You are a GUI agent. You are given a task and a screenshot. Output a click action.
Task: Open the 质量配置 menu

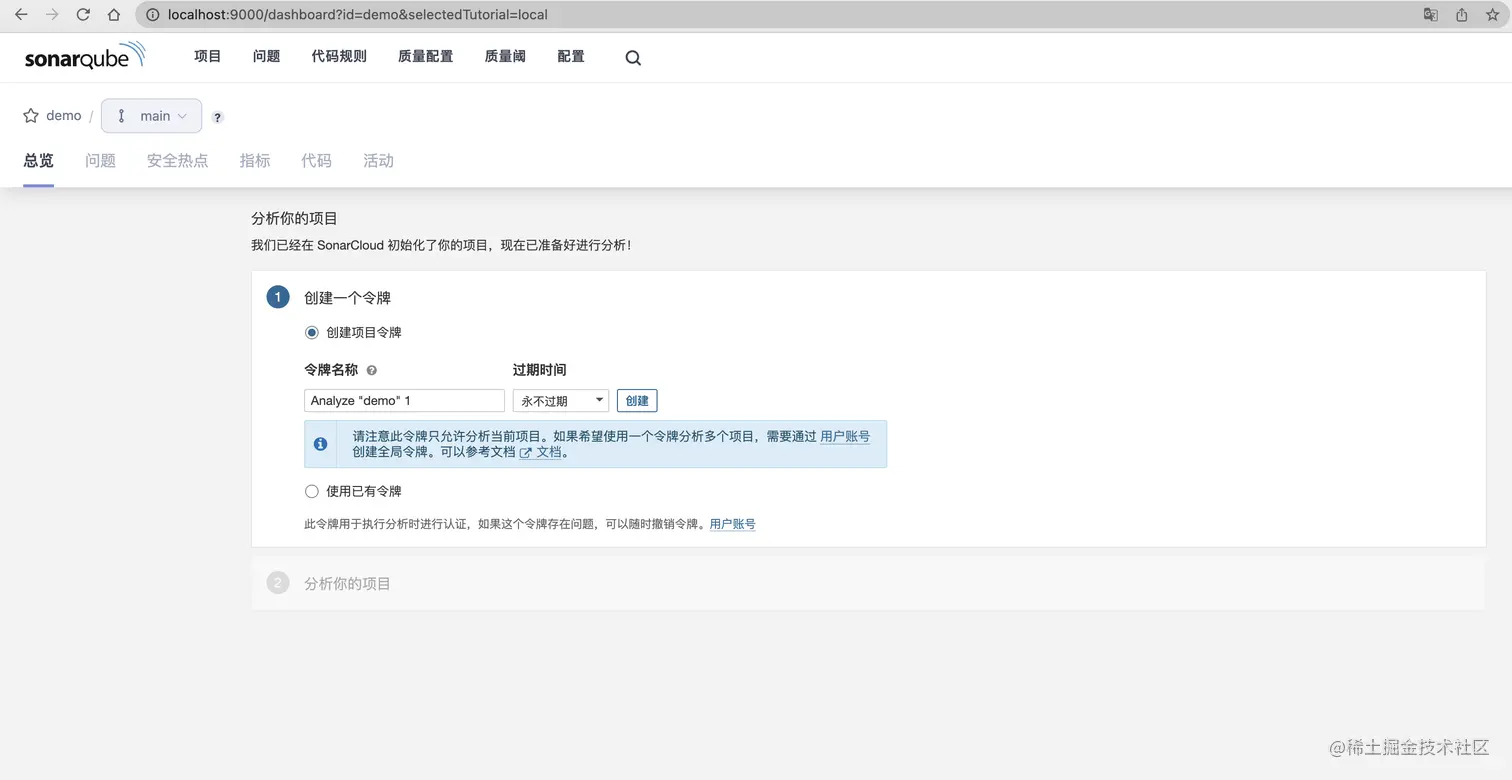pyautogui.click(x=426, y=57)
